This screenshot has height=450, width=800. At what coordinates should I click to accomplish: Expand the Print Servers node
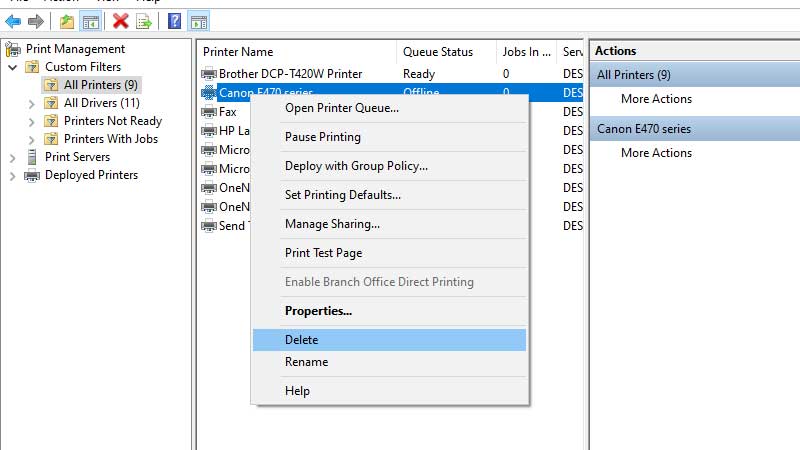click(13, 158)
